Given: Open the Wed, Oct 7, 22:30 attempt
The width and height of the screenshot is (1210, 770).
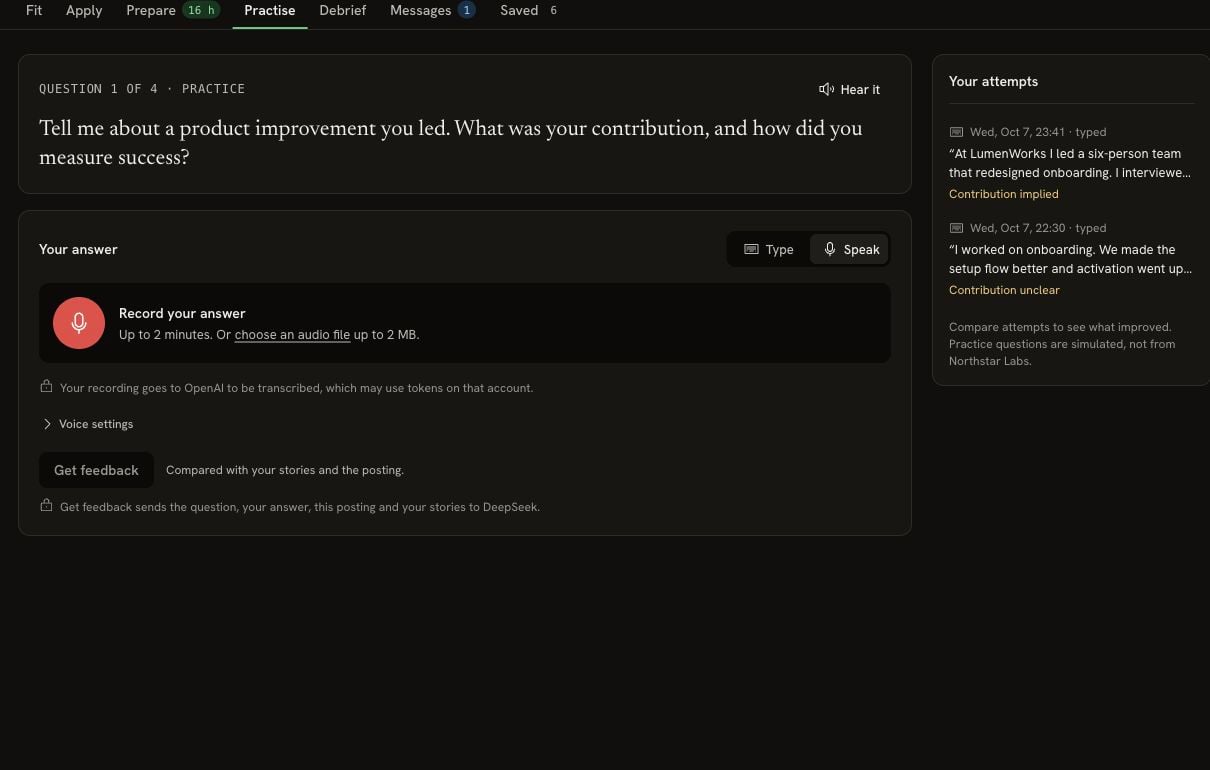Looking at the screenshot, I should point(1071,258).
